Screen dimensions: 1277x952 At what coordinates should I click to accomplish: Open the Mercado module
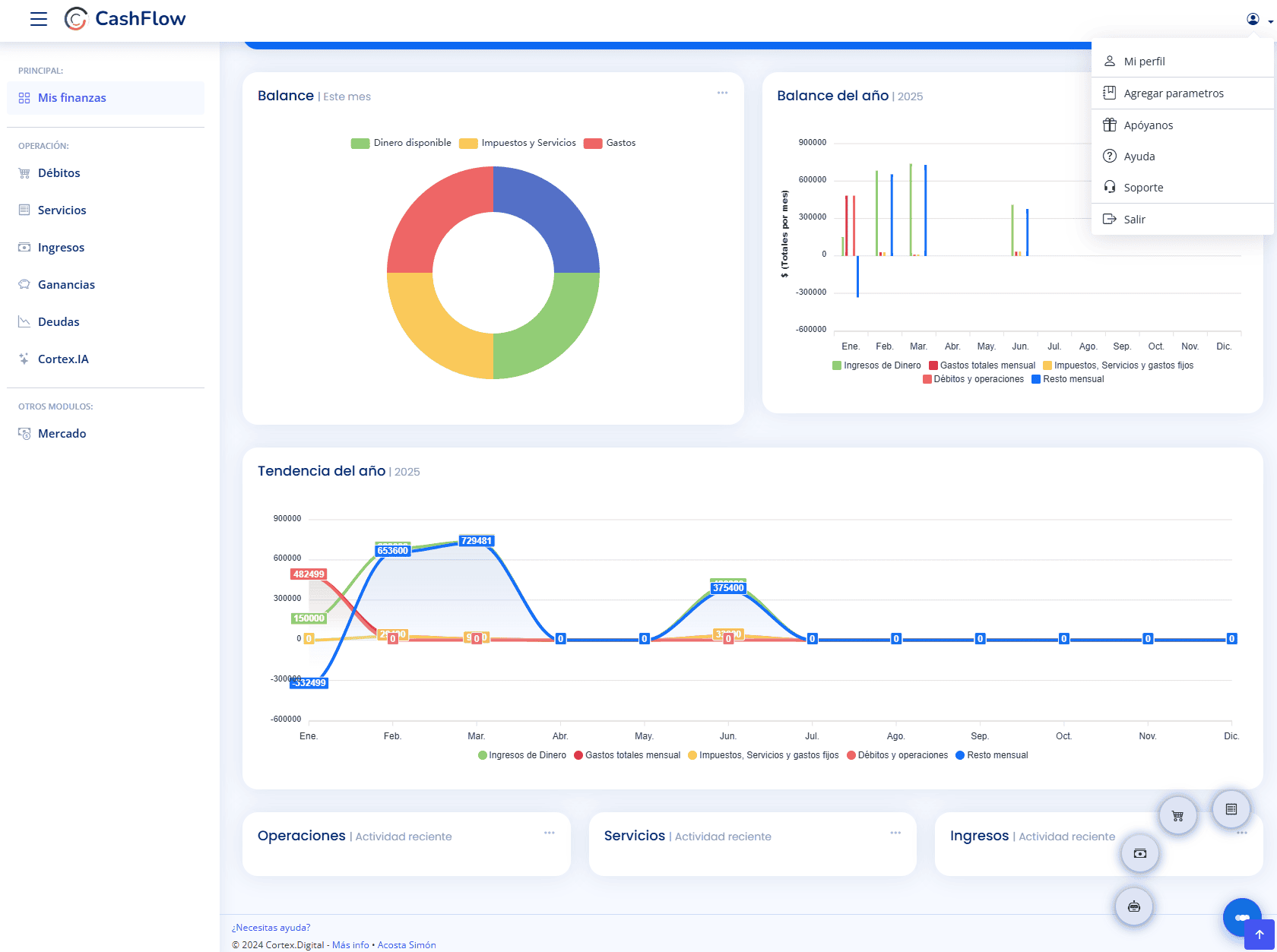pyautogui.click(x=62, y=433)
